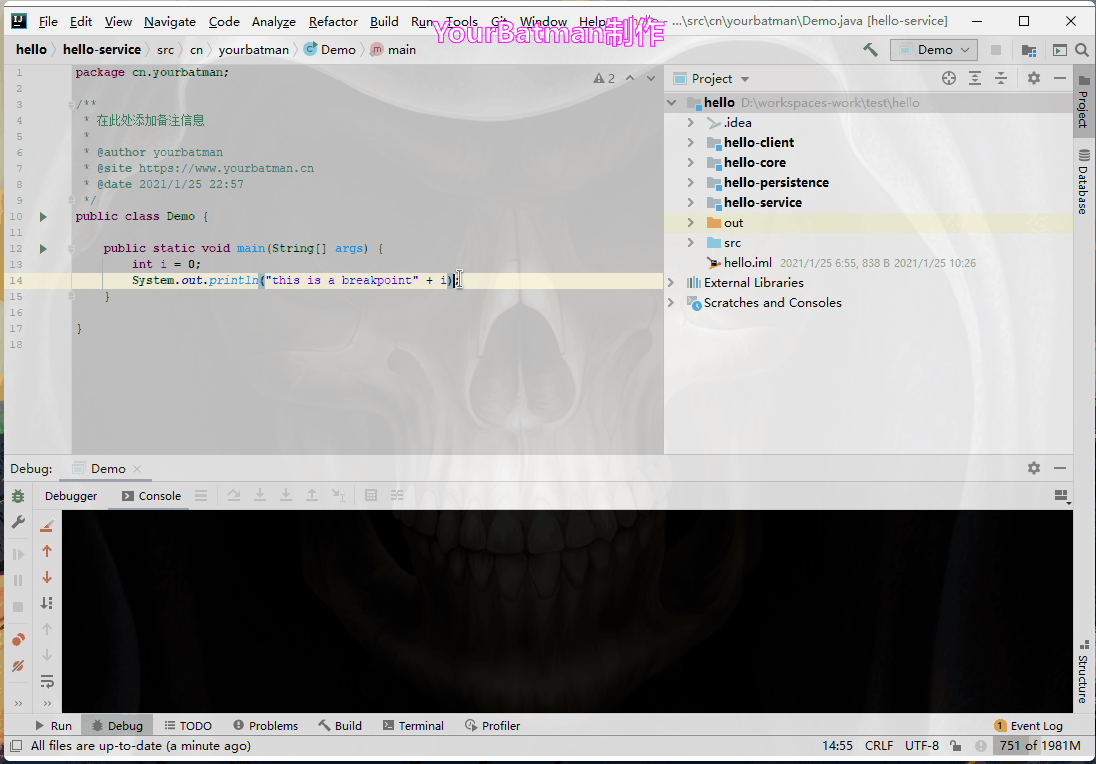The image size is (1096, 764).
Task: Click Pause Program in debug sidebar
Action: [18, 580]
